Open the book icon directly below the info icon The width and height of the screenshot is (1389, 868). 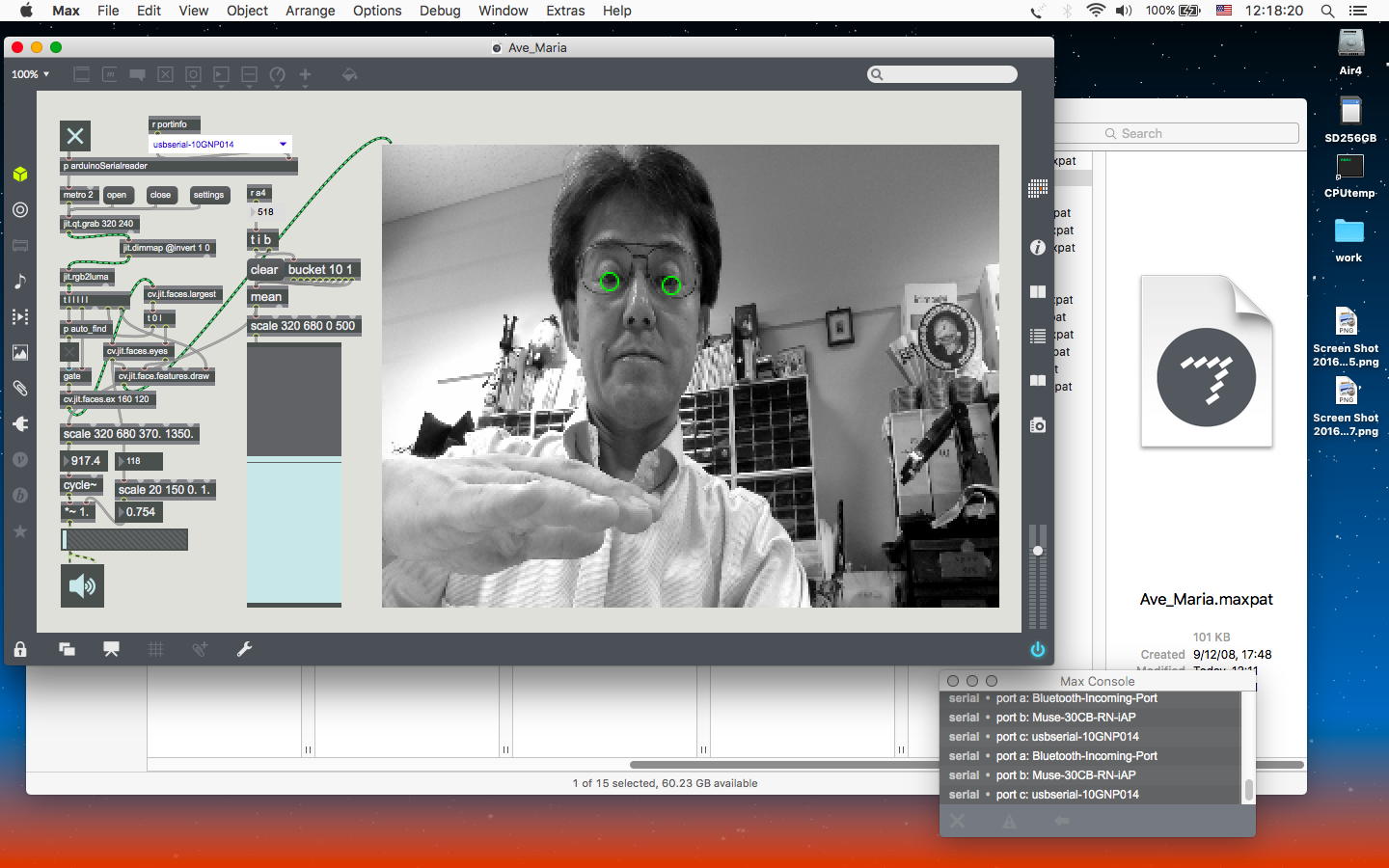click(x=1038, y=291)
